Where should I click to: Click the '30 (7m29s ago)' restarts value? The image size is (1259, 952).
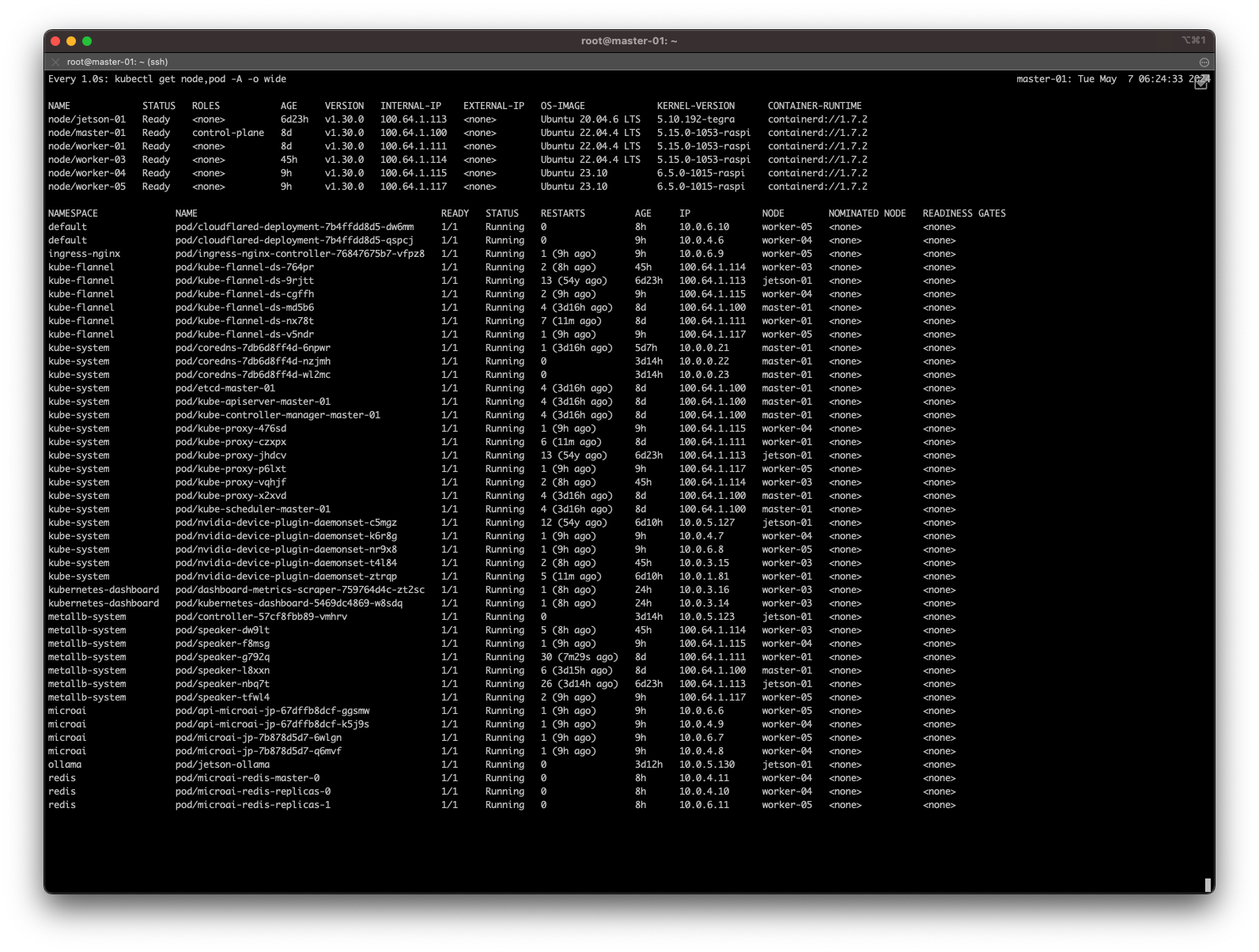click(x=580, y=657)
